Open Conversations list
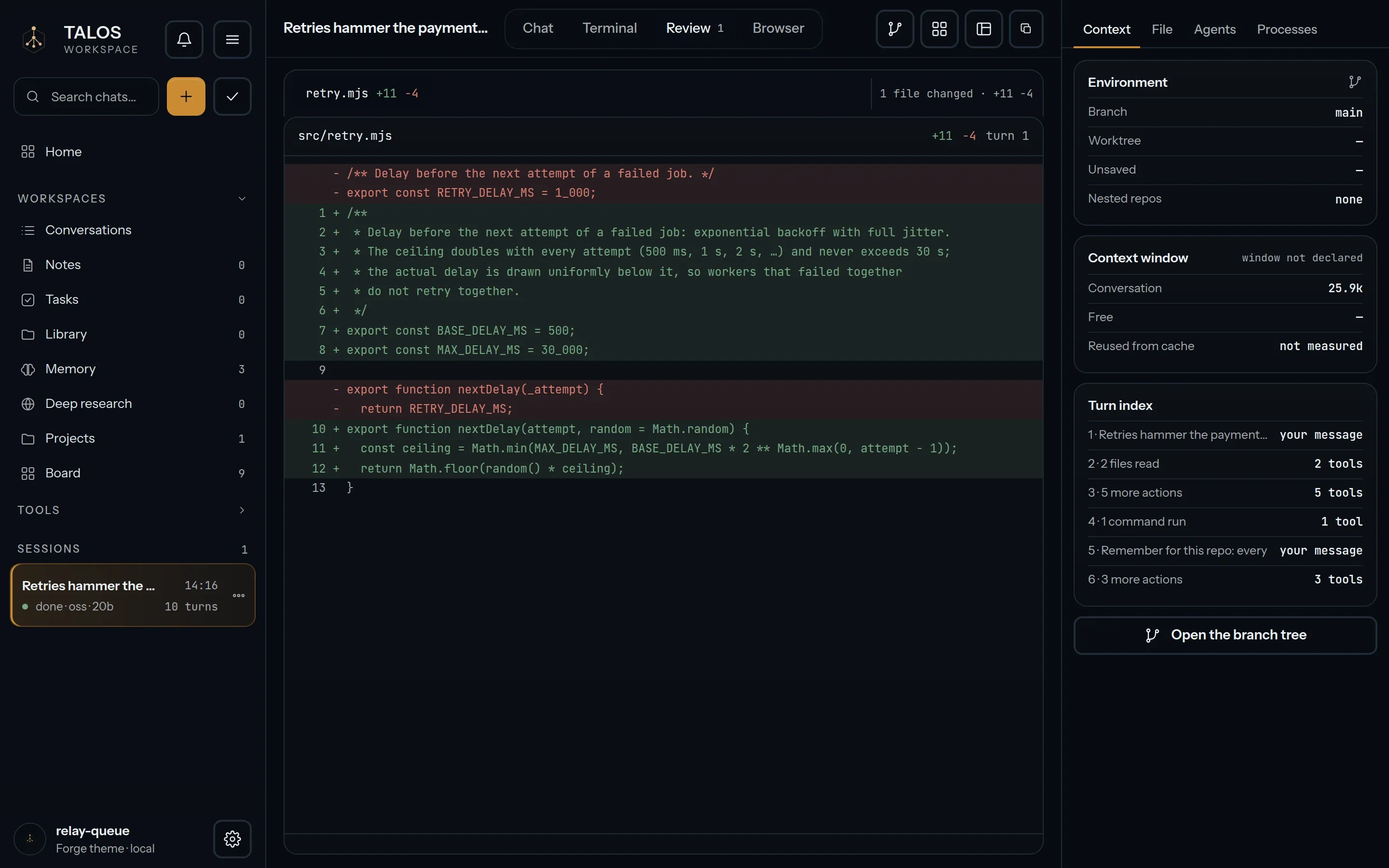This screenshot has width=1389, height=868. (x=133, y=230)
